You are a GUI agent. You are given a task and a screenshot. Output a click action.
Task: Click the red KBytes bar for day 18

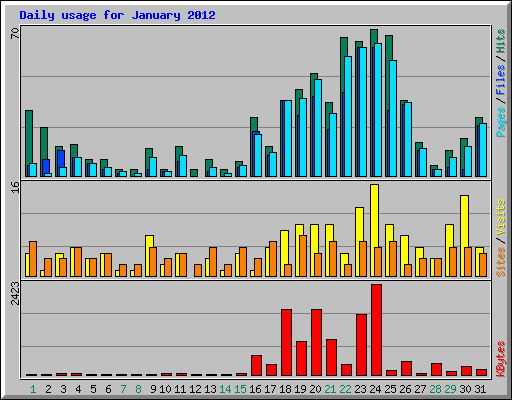click(287, 343)
